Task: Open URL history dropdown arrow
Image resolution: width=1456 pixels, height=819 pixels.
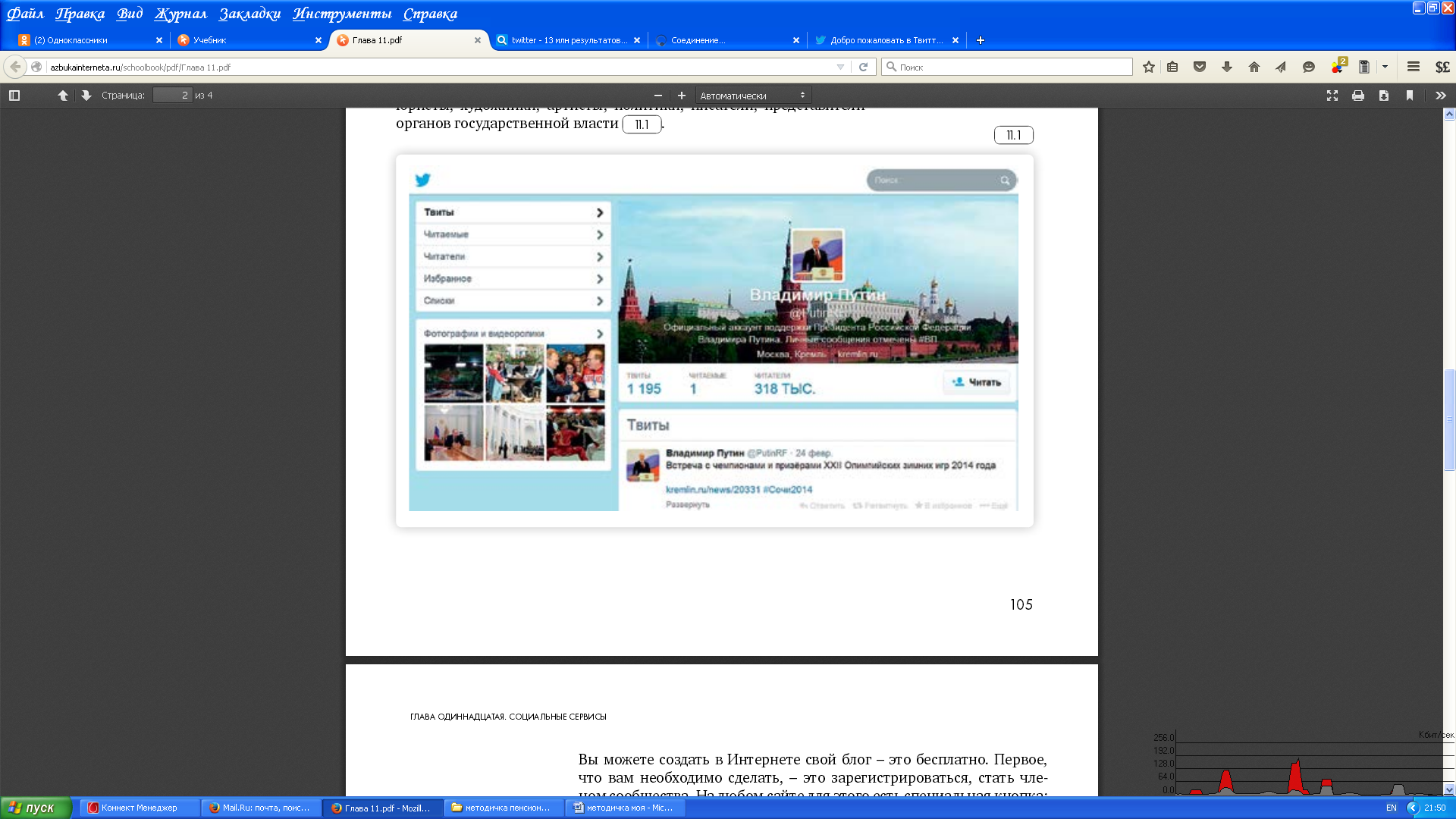Action: 840,67
